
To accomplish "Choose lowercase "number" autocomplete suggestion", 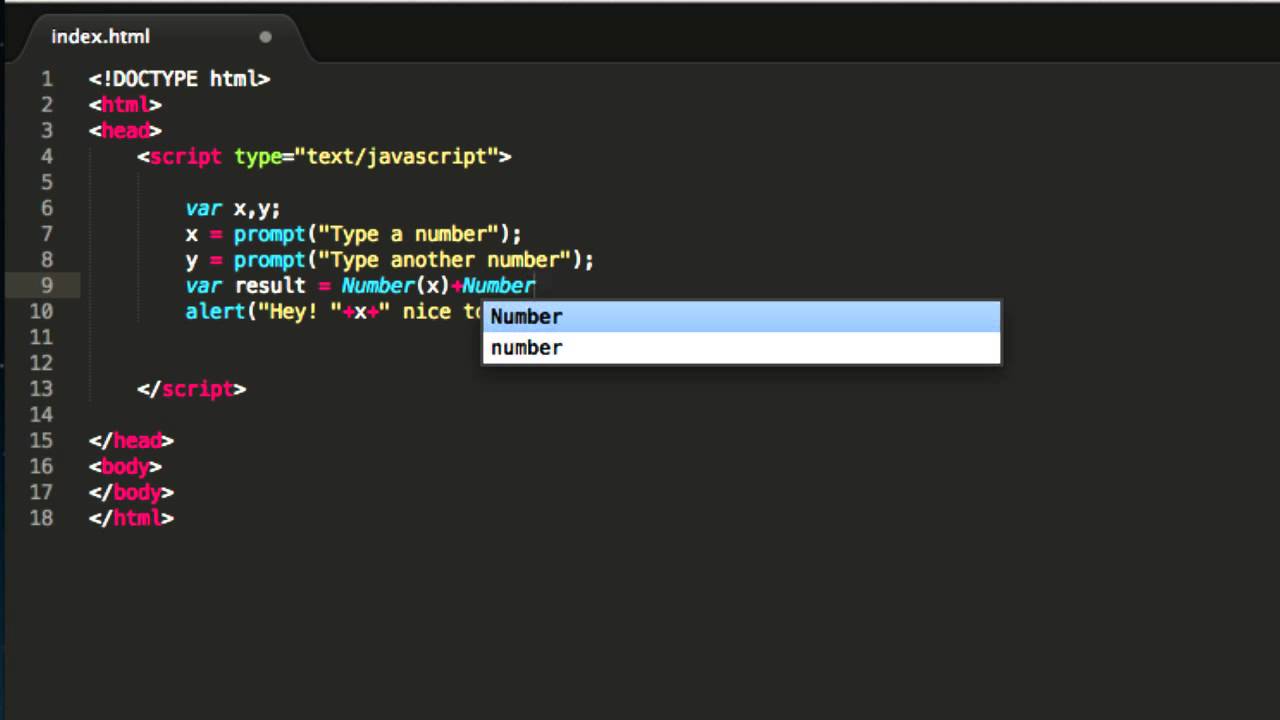I will [x=741, y=347].
